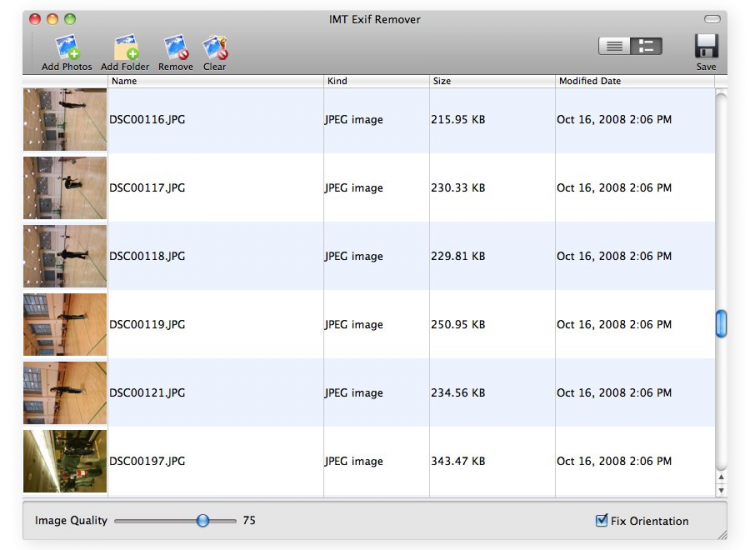Click the toolbar toggle pill button
This screenshot has height=550, width=750.
(x=712, y=19)
